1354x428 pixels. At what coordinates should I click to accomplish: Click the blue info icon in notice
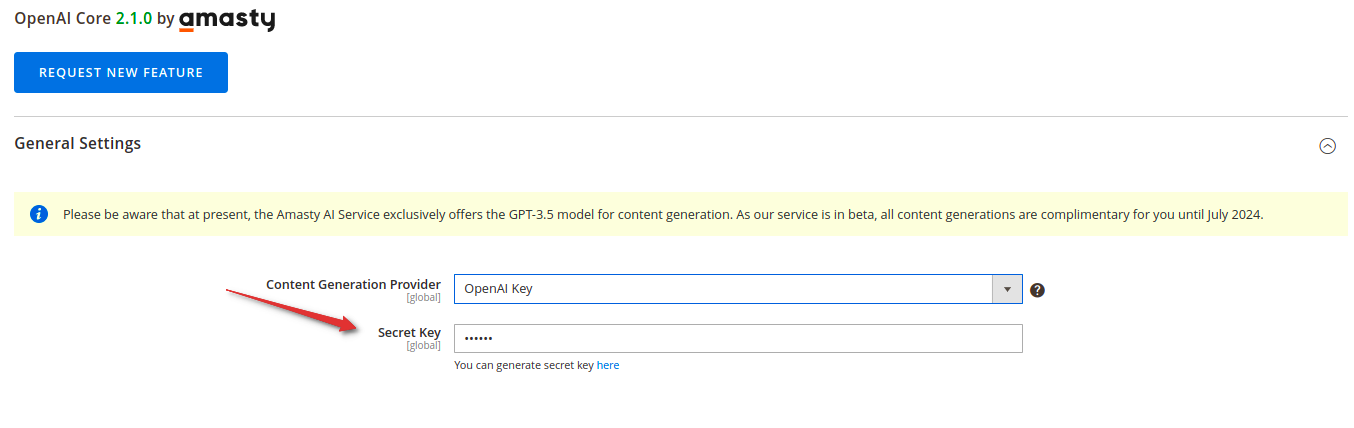point(39,214)
